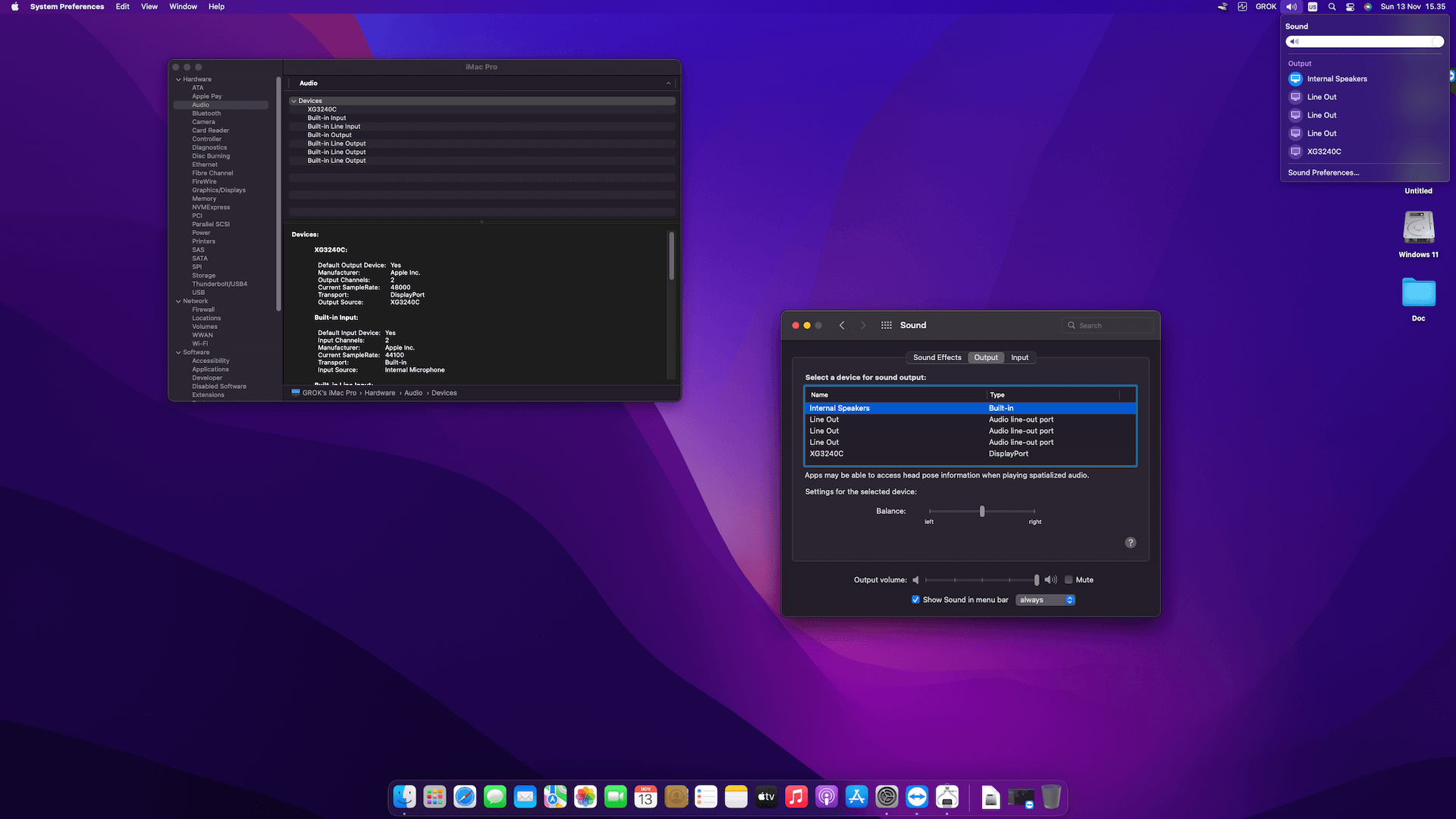Click the Sound speaker icon in menu bar
The width and height of the screenshot is (1456, 819).
[x=1291, y=6]
